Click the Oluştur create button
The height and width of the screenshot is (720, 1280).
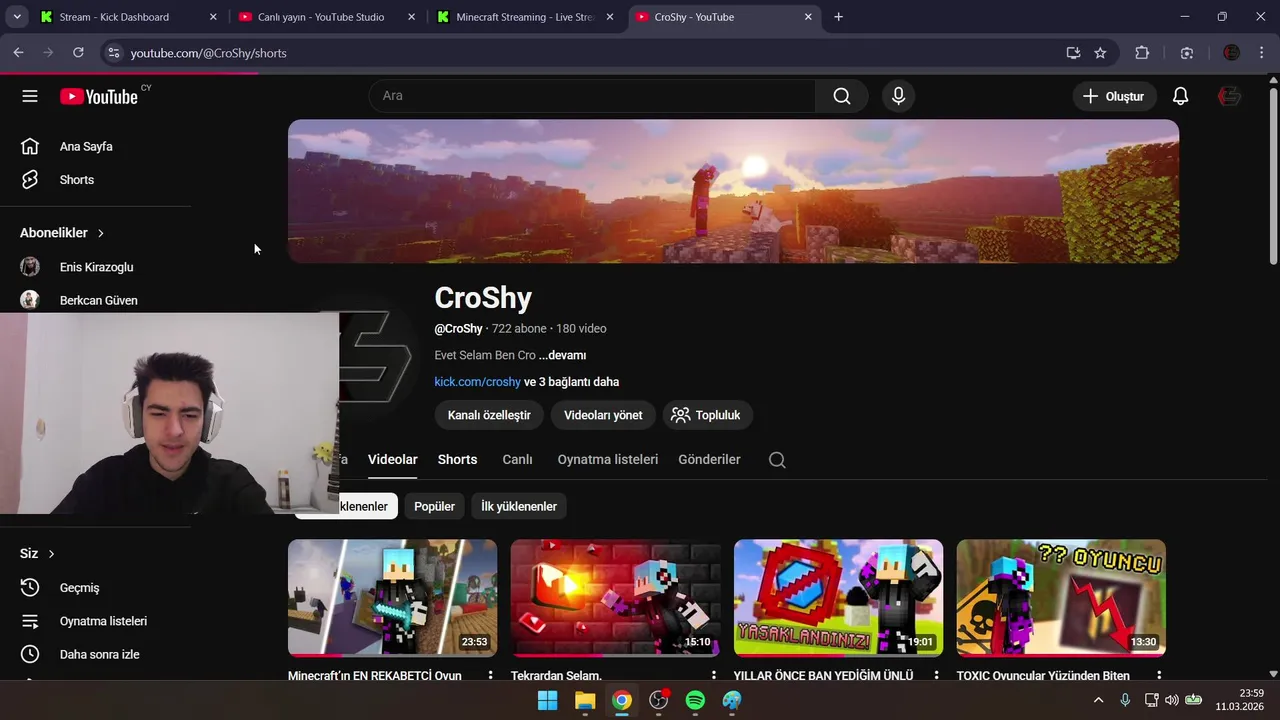click(x=1114, y=96)
